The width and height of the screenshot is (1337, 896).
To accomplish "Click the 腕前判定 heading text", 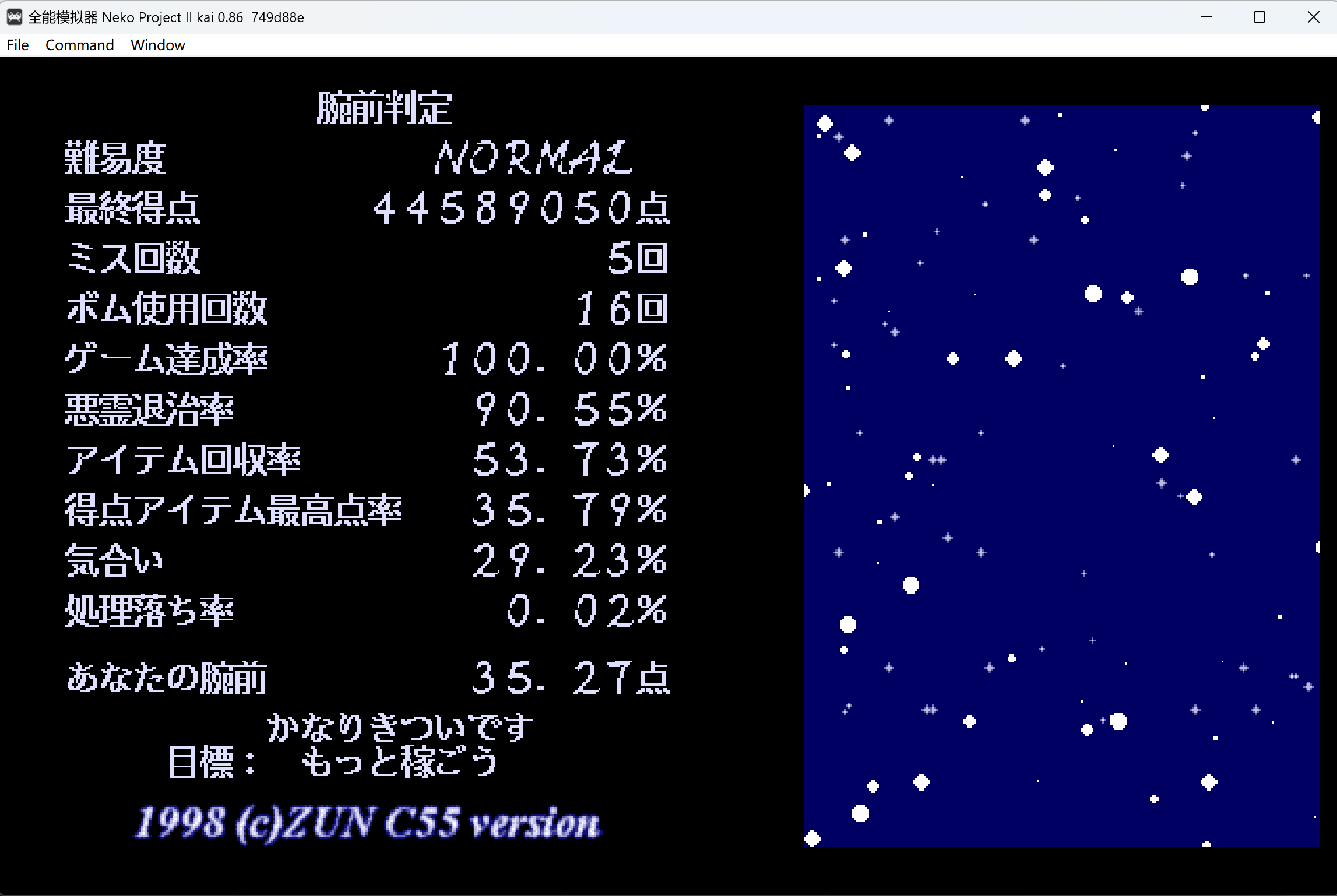I will coord(384,108).
